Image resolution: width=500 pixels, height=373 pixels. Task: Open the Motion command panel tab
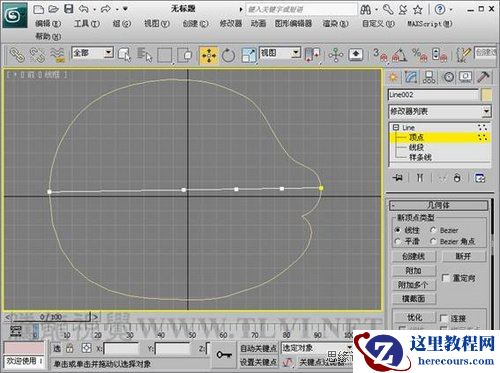(x=448, y=77)
